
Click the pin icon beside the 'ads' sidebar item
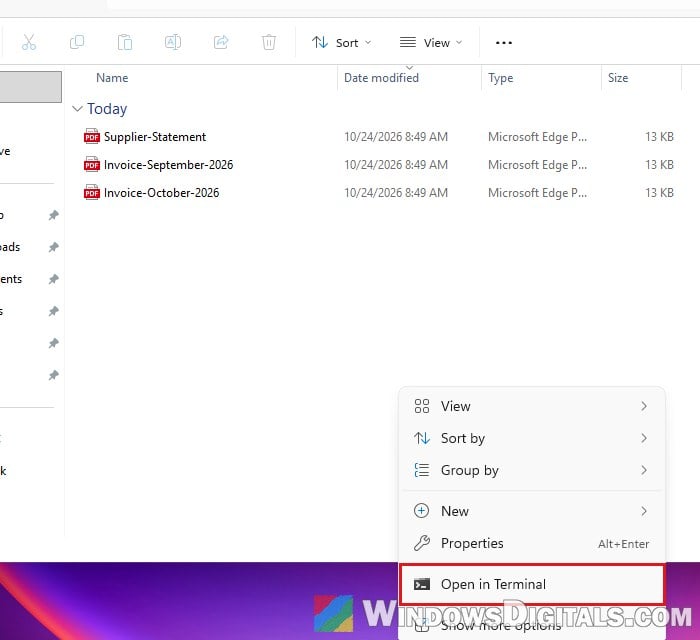click(54, 247)
